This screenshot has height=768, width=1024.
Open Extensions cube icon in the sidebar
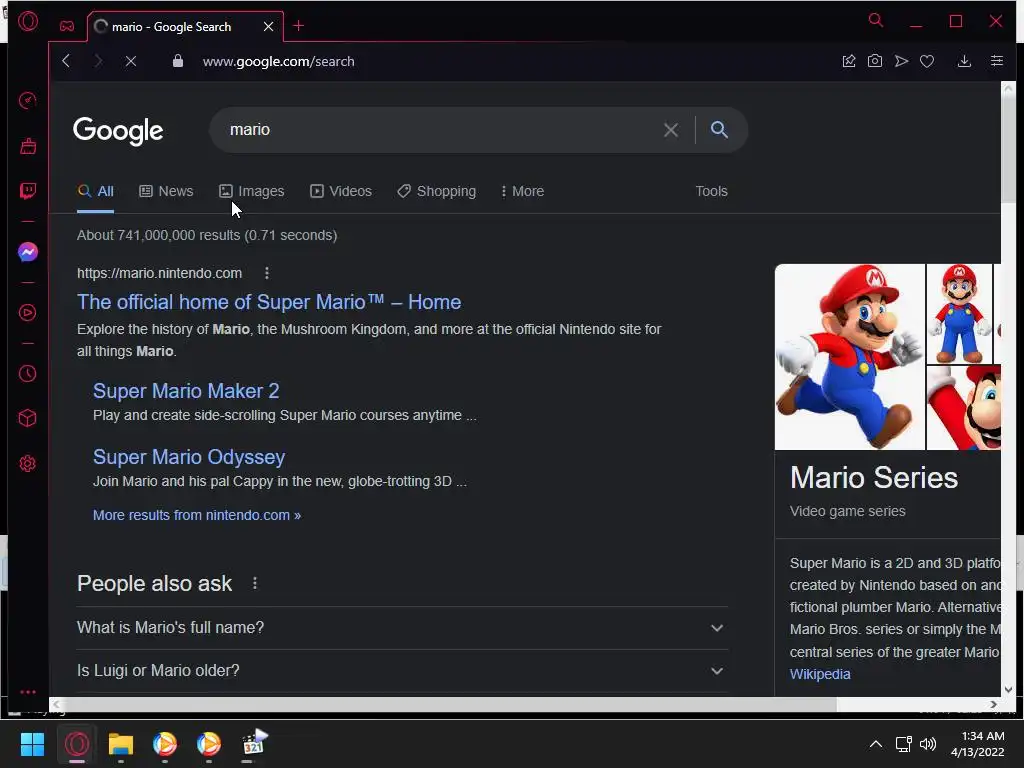click(x=27, y=418)
